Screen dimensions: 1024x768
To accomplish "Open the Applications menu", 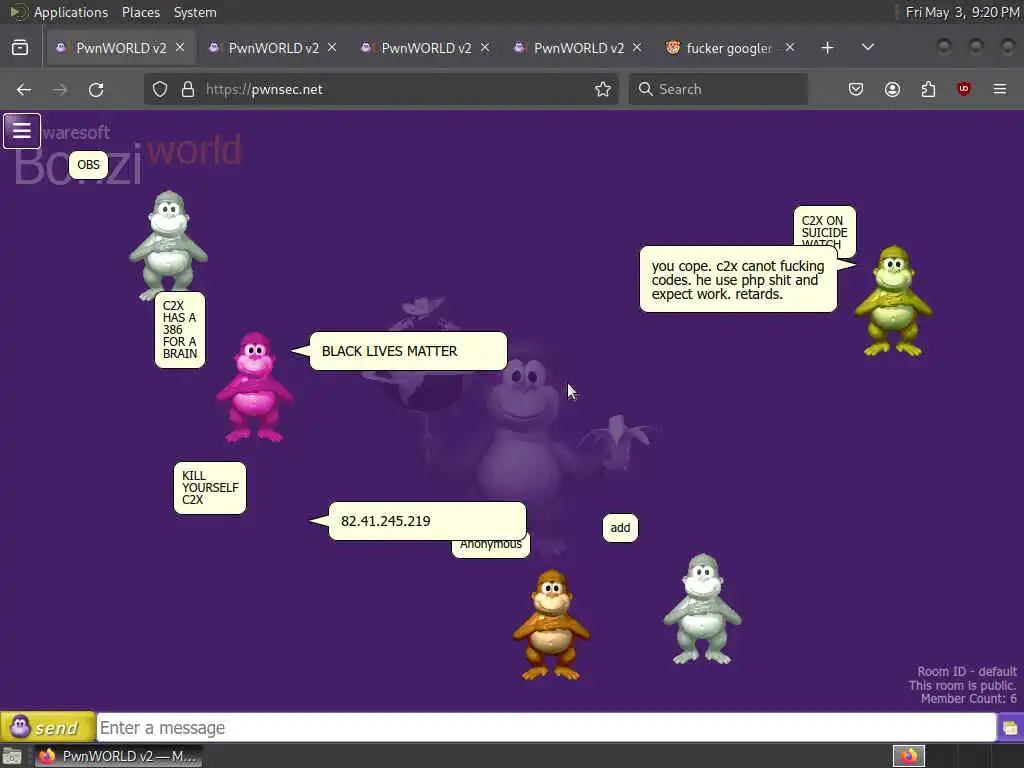I will tap(71, 12).
